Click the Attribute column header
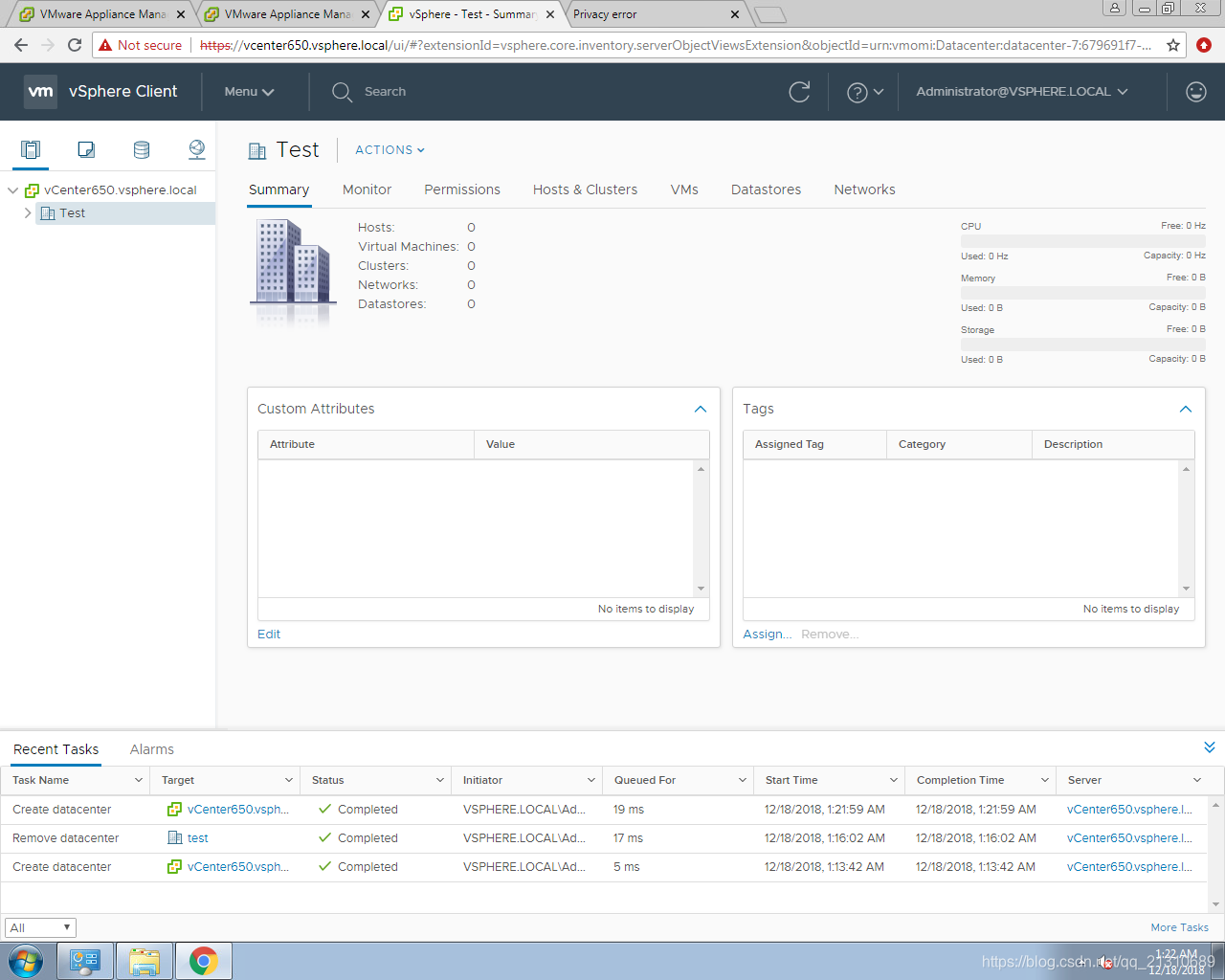1225x980 pixels. (366, 444)
